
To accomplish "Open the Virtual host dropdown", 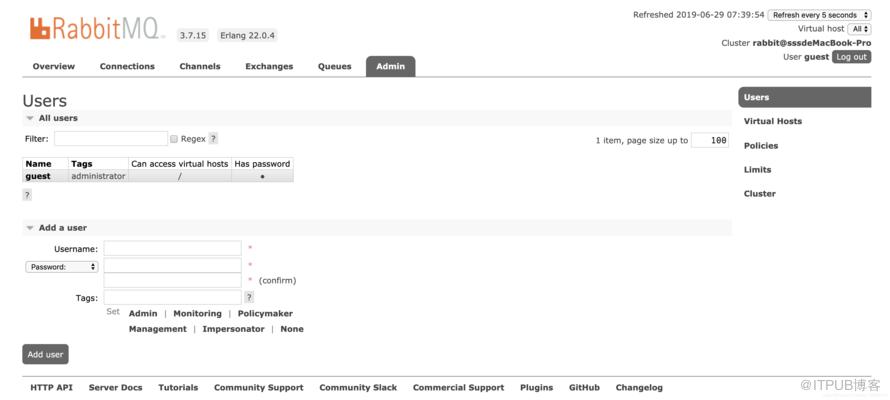I will [859, 29].
